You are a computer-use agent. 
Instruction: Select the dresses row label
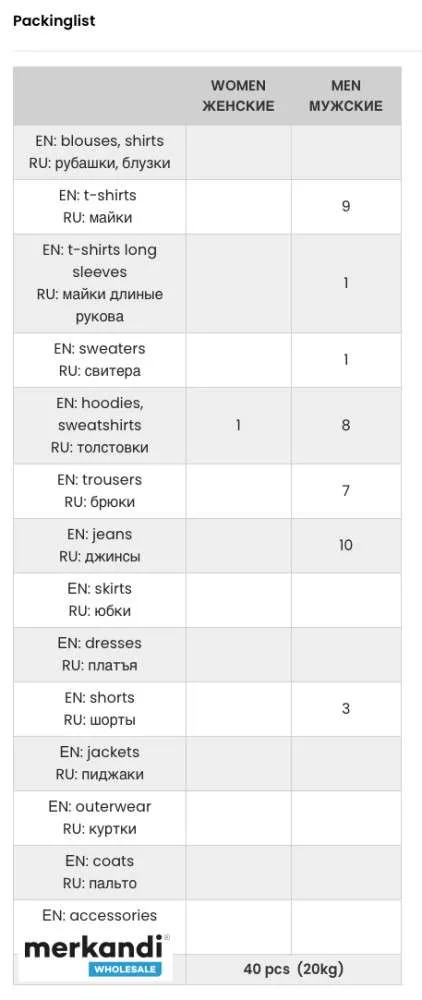click(99, 654)
